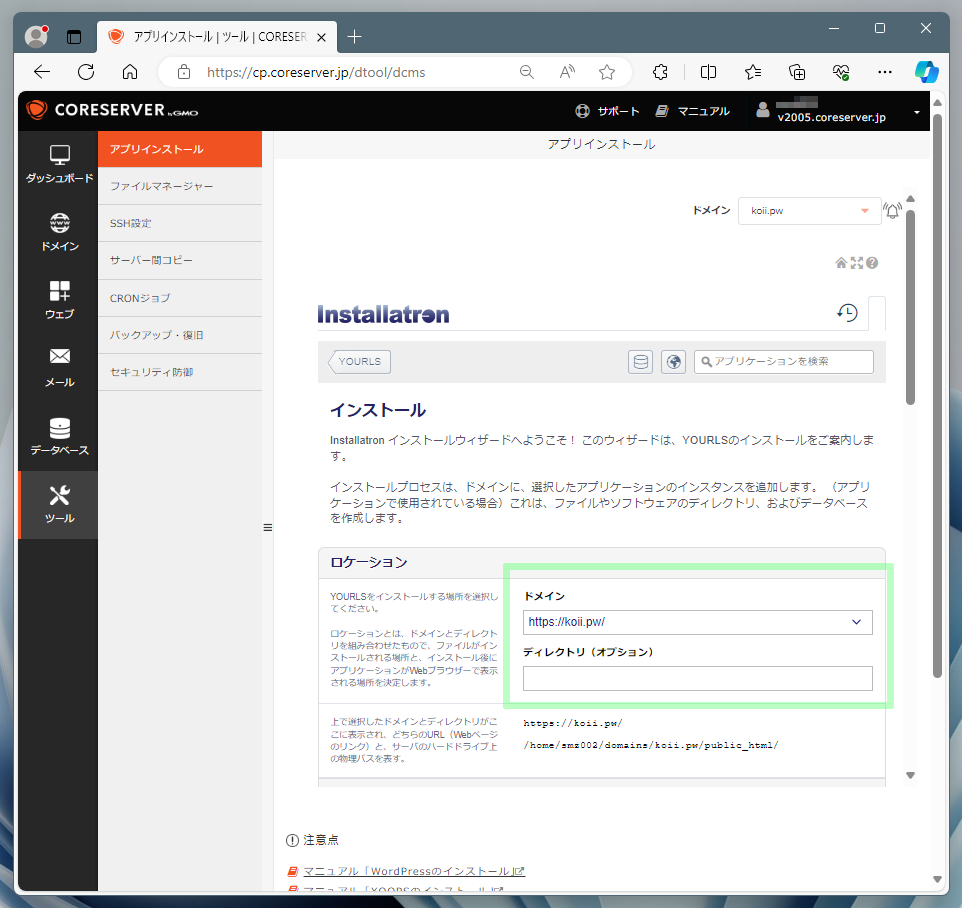Viewport: 962px width, 908px height.
Task: Click the CORESERVER logo
Action: [112, 110]
